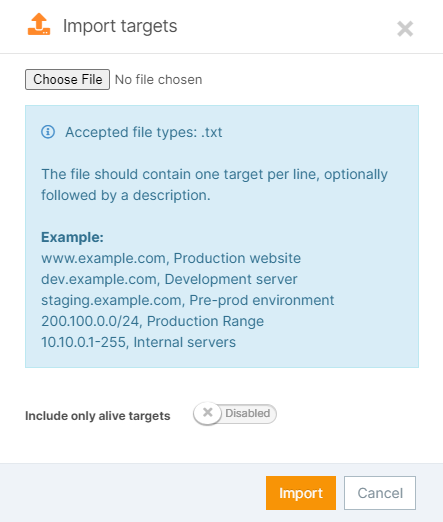Select the 10.10.0.1-255 Internal servers line
443x522 pixels.
(x=138, y=342)
